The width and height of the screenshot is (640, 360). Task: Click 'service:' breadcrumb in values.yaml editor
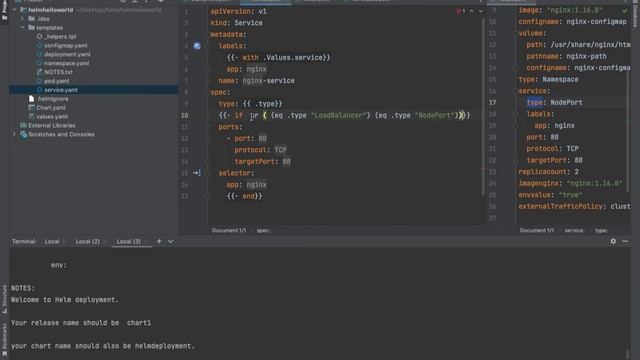coord(574,231)
